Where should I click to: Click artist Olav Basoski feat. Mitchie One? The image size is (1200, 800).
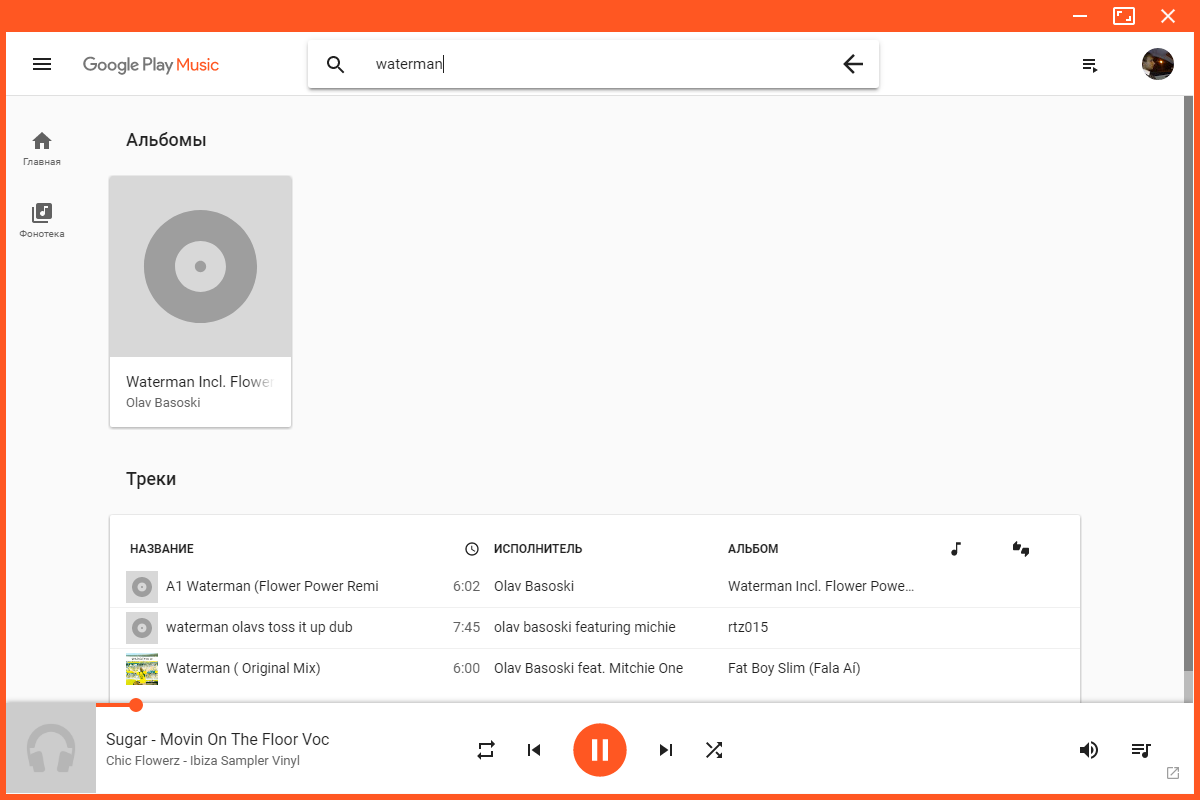pos(589,668)
